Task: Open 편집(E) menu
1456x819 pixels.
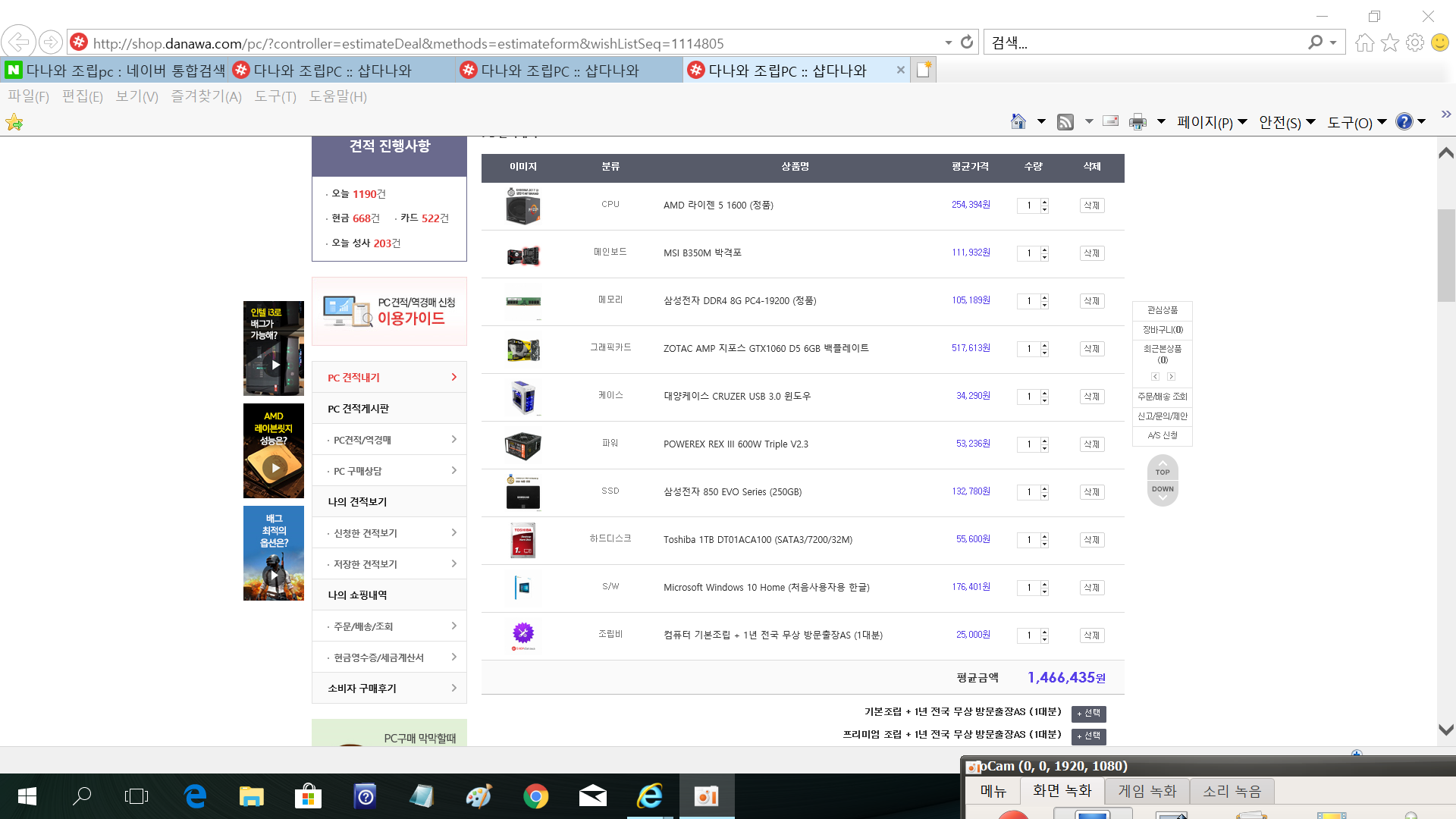Action: coord(82,96)
